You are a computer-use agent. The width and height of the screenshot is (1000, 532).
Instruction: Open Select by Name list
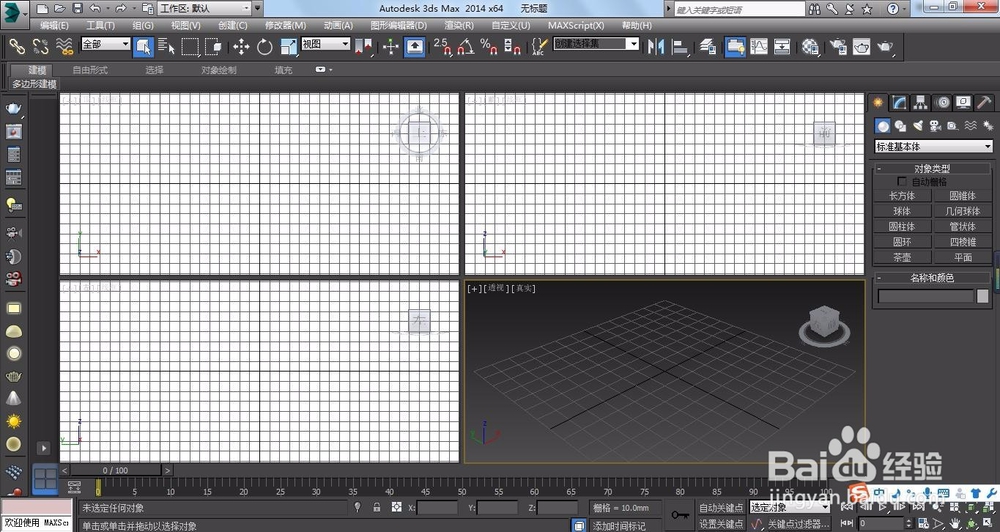[x=166, y=47]
